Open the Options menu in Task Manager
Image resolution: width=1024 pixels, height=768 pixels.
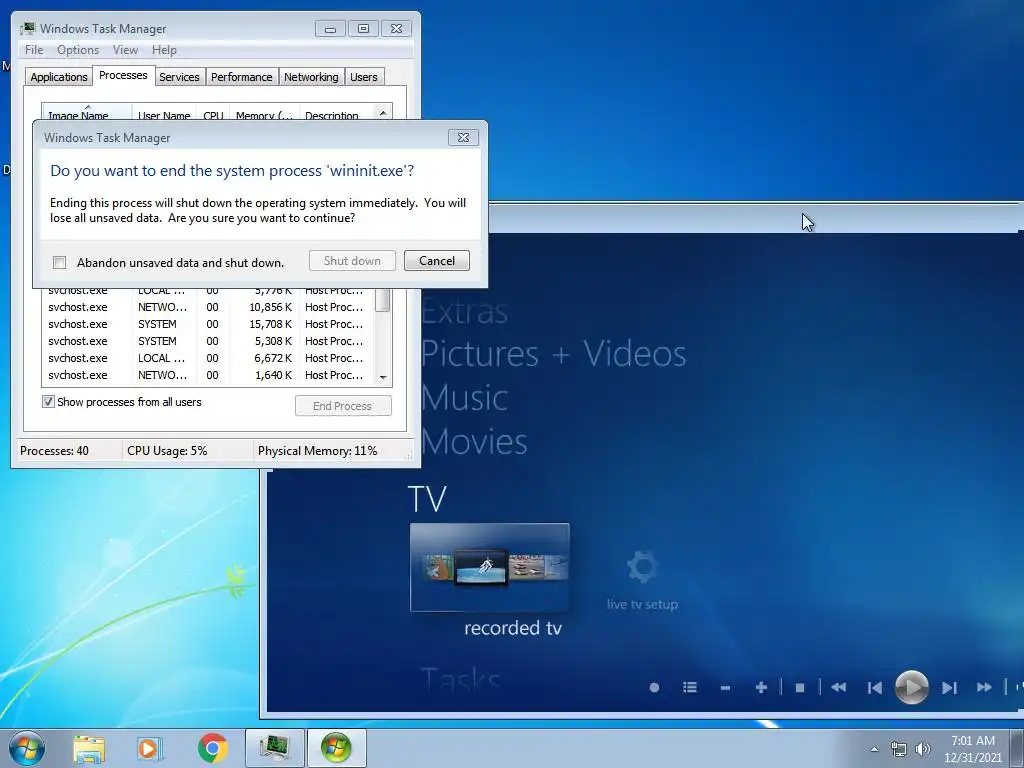pyautogui.click(x=78, y=50)
